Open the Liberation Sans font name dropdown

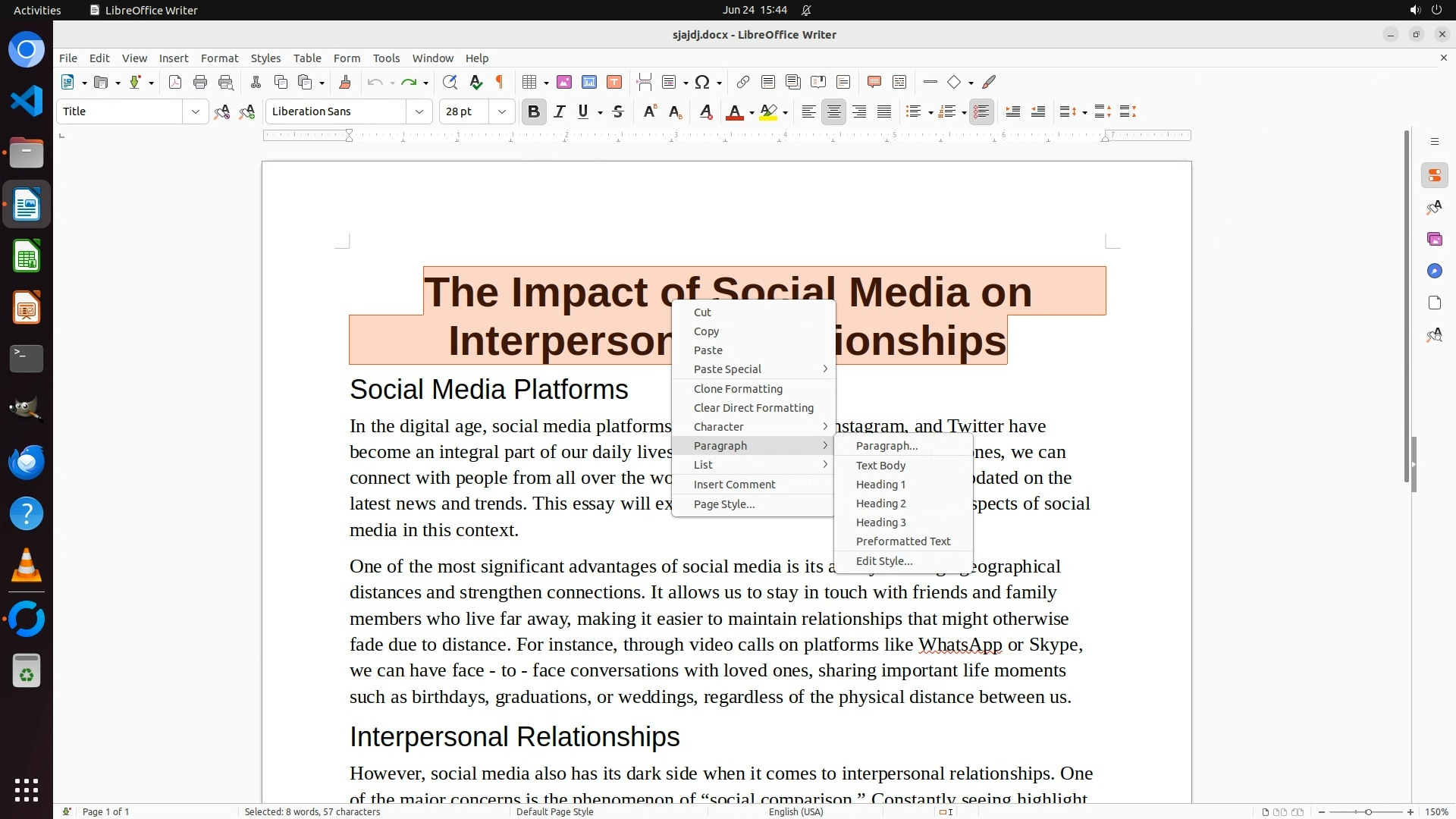pos(419,111)
